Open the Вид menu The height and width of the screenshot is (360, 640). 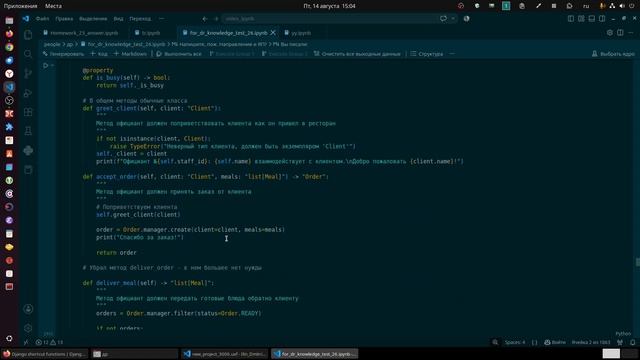118,19
